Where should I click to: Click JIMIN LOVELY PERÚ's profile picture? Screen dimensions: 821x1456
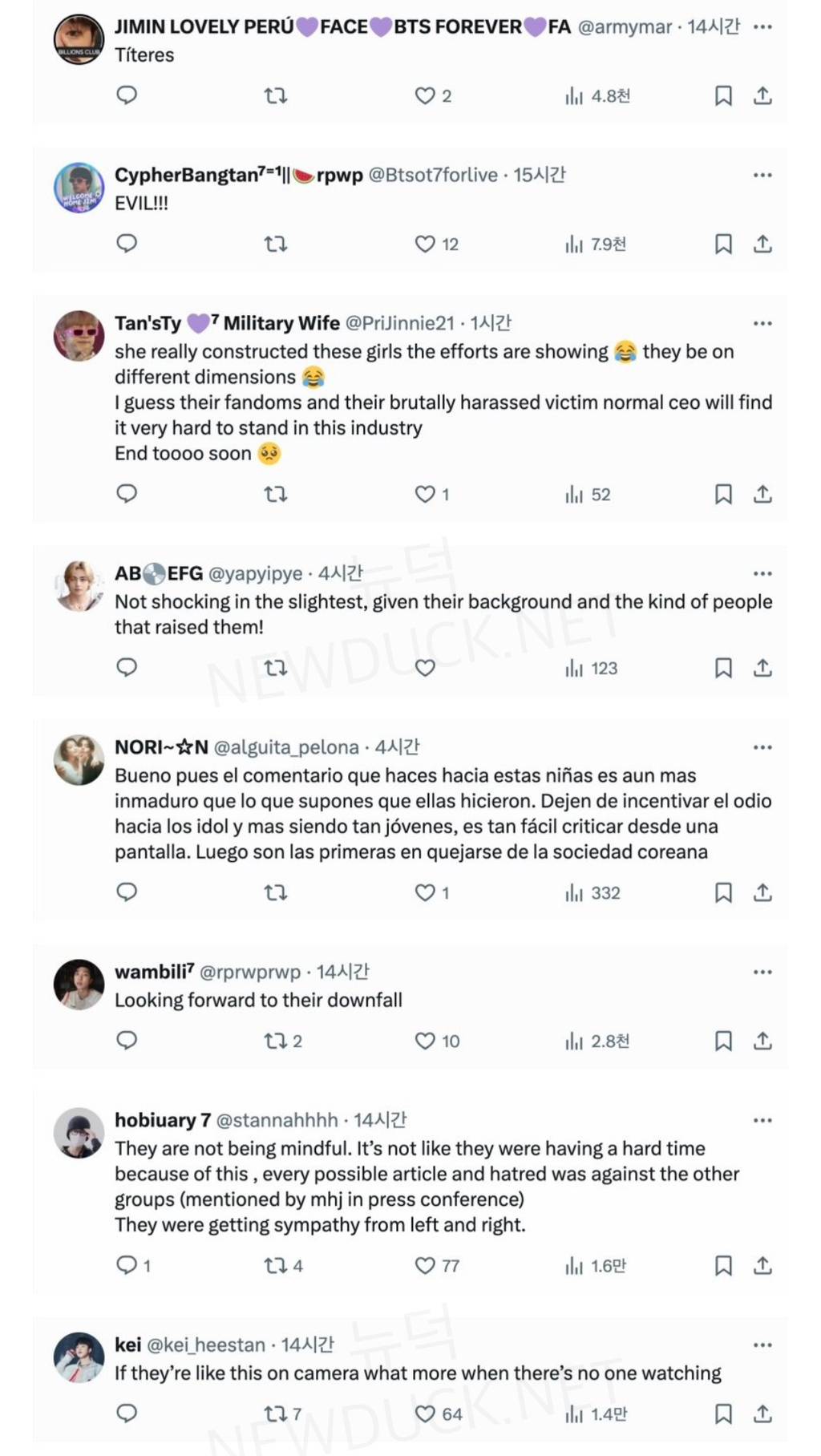point(78,36)
